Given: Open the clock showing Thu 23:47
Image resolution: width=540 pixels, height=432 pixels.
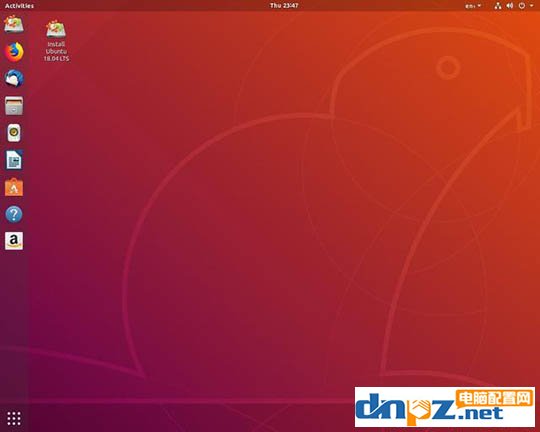Looking at the screenshot, I should point(284,6).
